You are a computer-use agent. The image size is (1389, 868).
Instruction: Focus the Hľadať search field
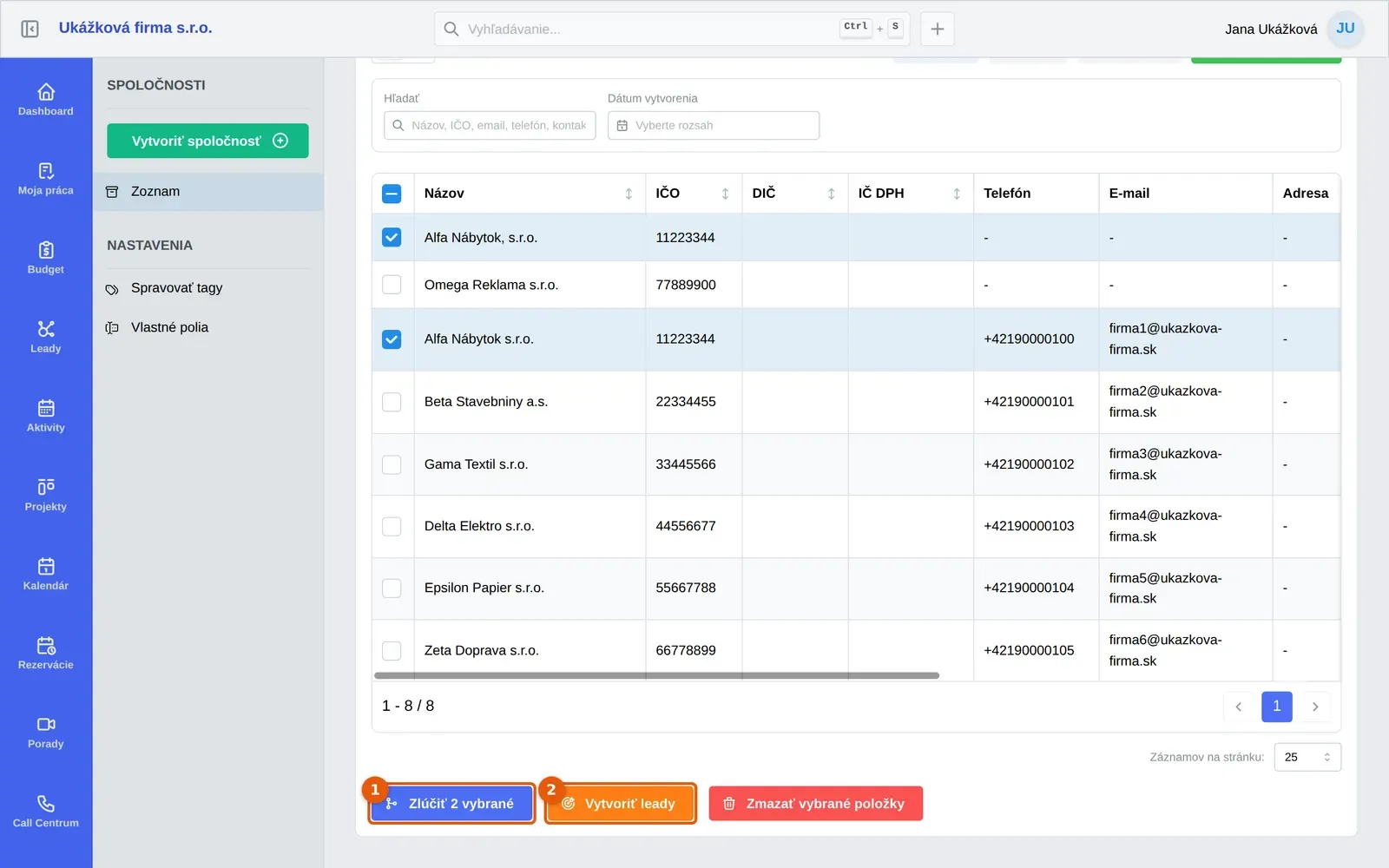coord(490,125)
